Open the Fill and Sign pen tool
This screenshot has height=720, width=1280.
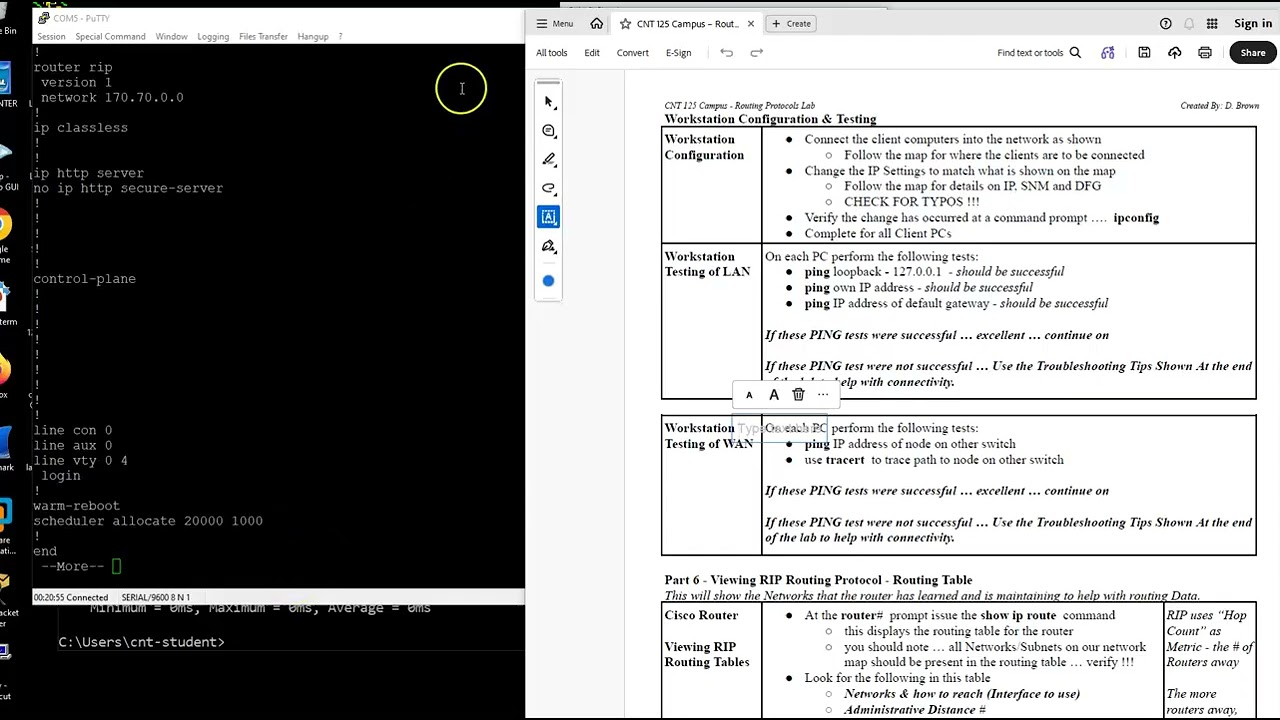(x=548, y=246)
